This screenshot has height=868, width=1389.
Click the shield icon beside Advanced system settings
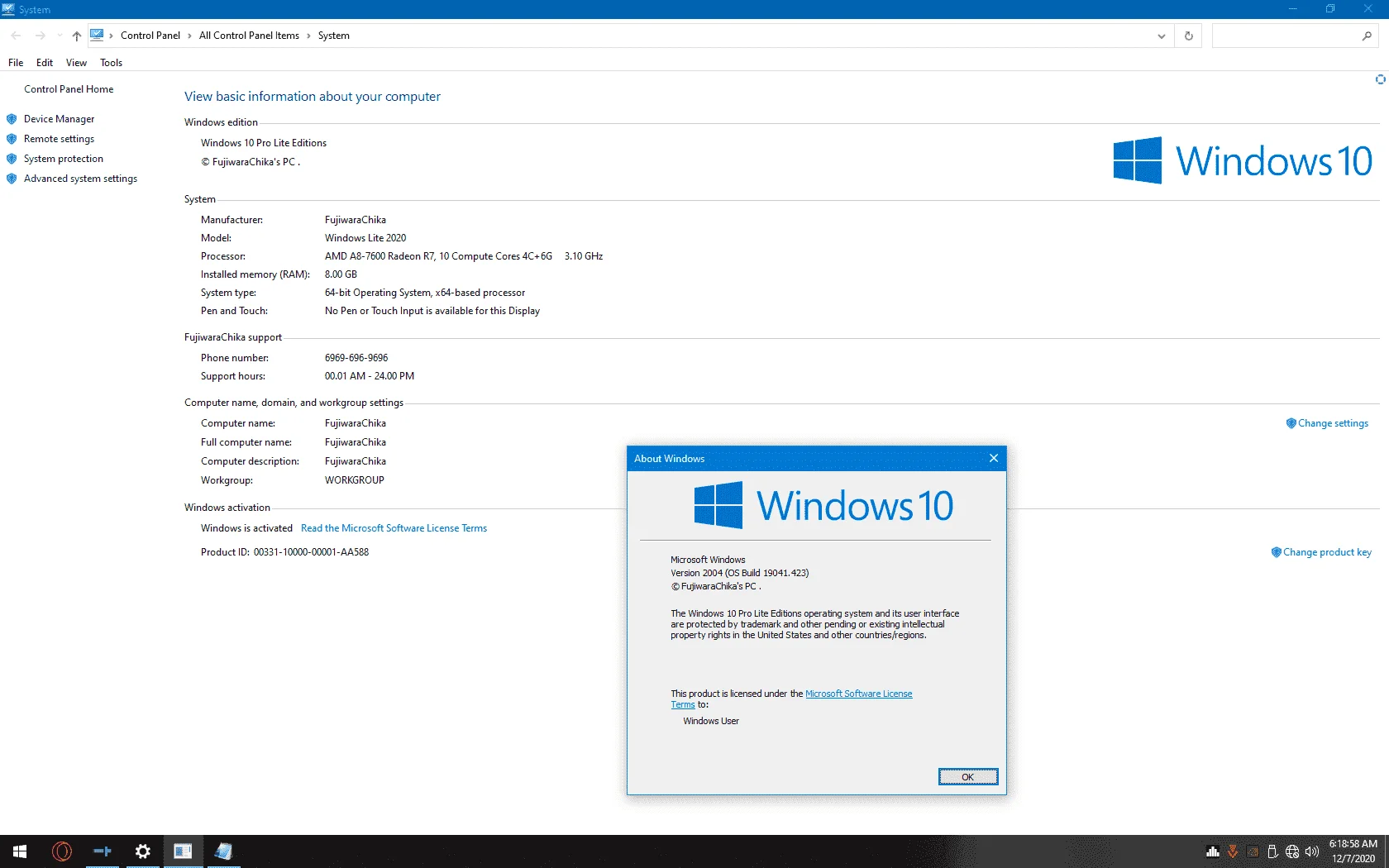pos(12,179)
